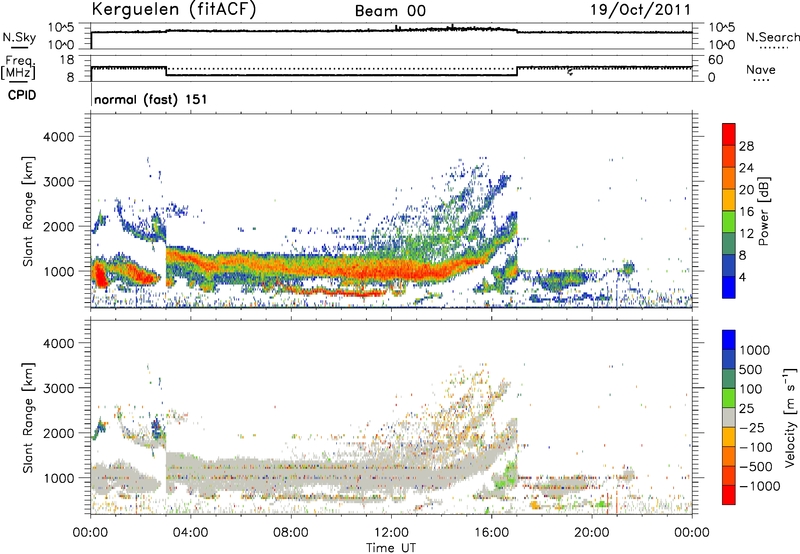Click "Slant Range [km]" label of the velocity panel
800x554 pixels.
(28, 417)
